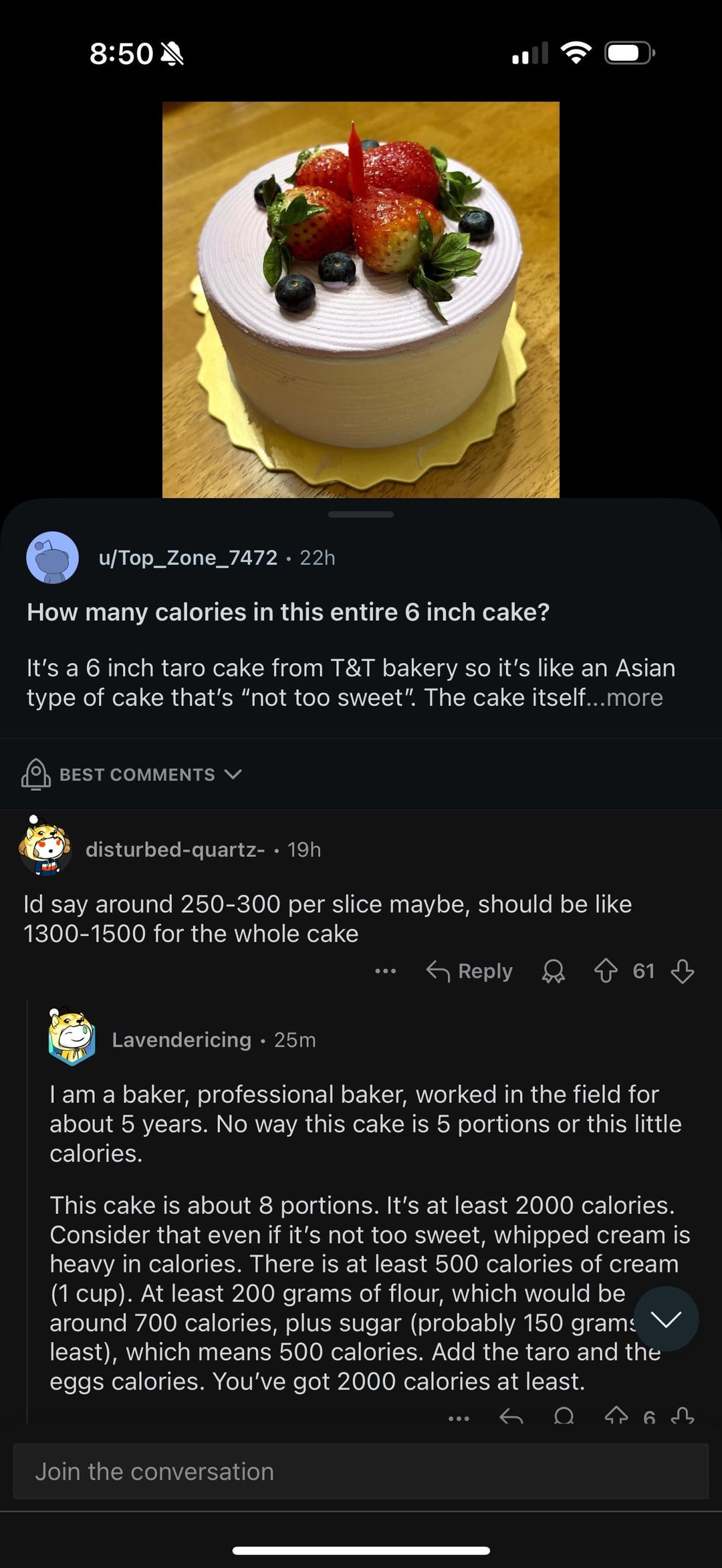The width and height of the screenshot is (722, 1568).
Task: Upvote disturbed-quartz- comment
Action: click(606, 971)
